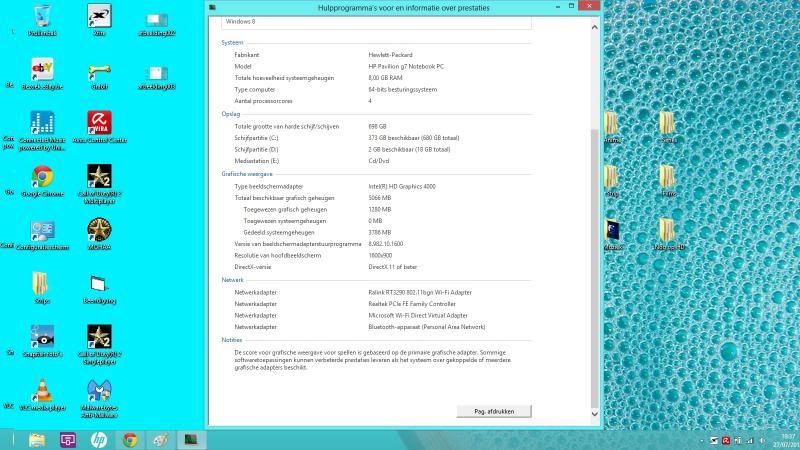Open the Configuratiescherm desktop shortcut
The height and width of the screenshot is (450, 800).
pyautogui.click(x=42, y=235)
